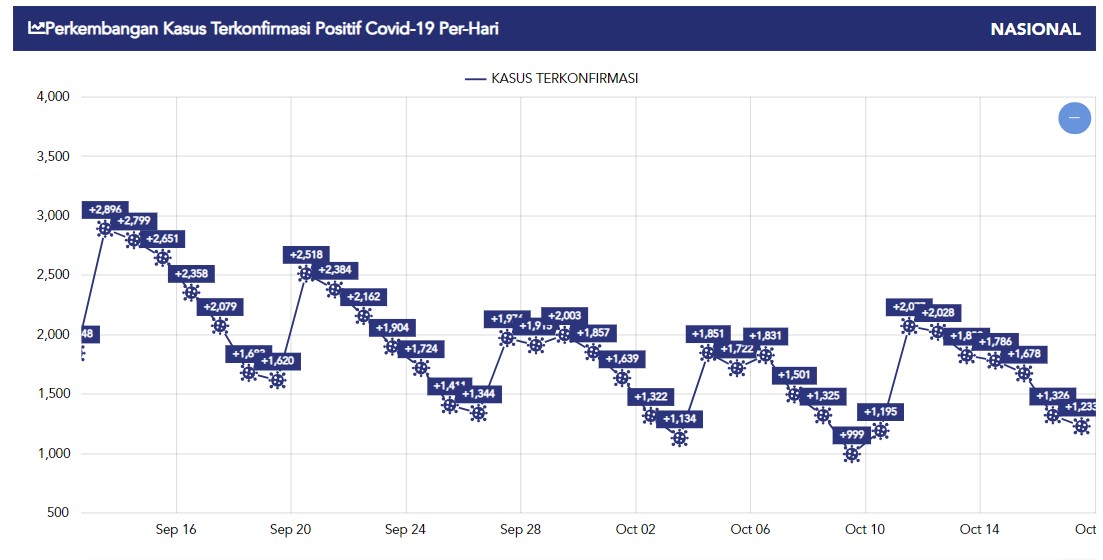Select the virus icon for +1,620 cases
Viewport: 1103px width, 560px height.
pyautogui.click(x=277, y=380)
